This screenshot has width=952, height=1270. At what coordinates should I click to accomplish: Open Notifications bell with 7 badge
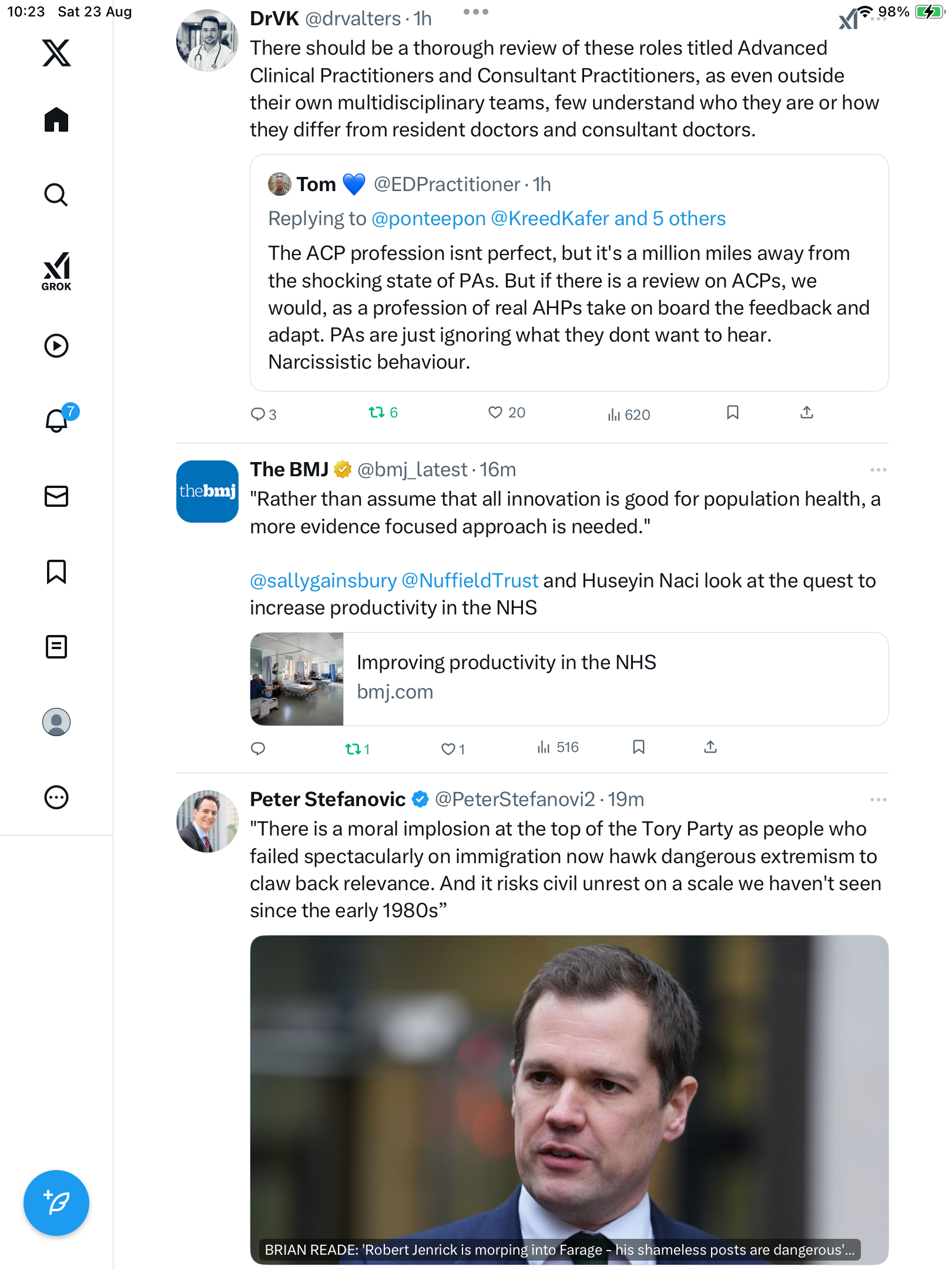point(58,420)
